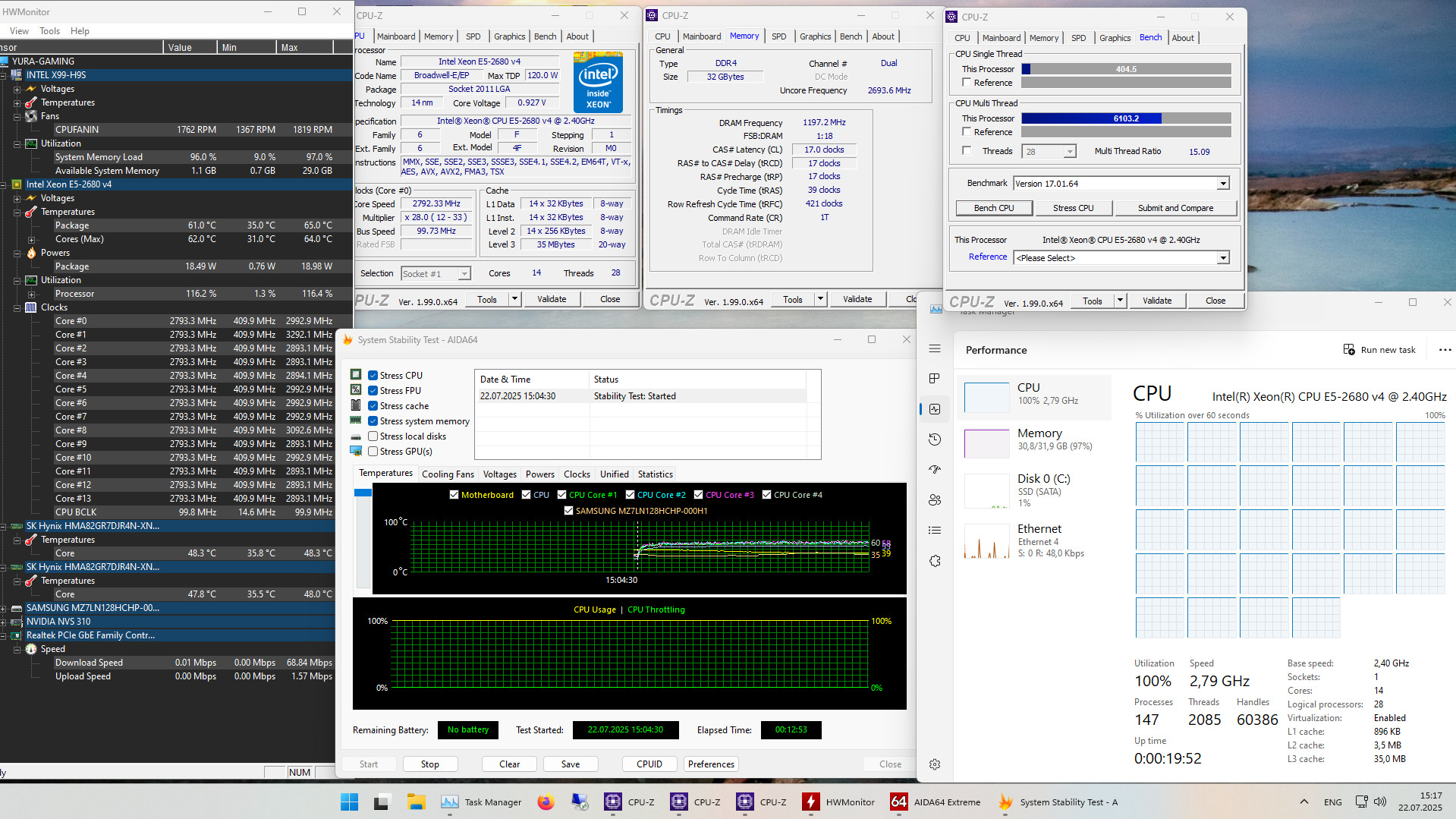The image size is (1456, 819).
Task: Open App history in Task Manager sidebar
Action: [x=935, y=439]
